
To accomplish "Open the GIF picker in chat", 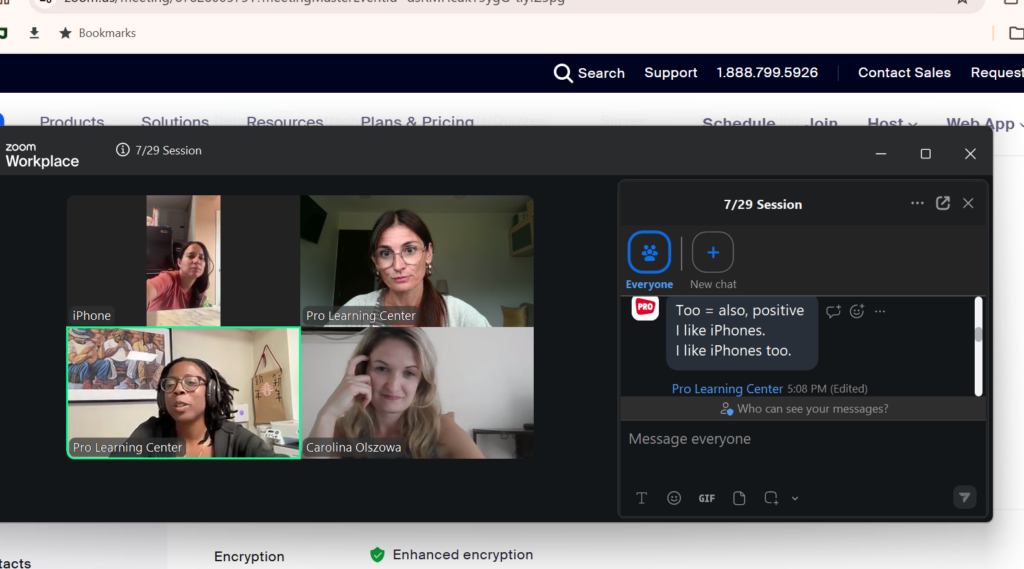I will pyautogui.click(x=707, y=498).
